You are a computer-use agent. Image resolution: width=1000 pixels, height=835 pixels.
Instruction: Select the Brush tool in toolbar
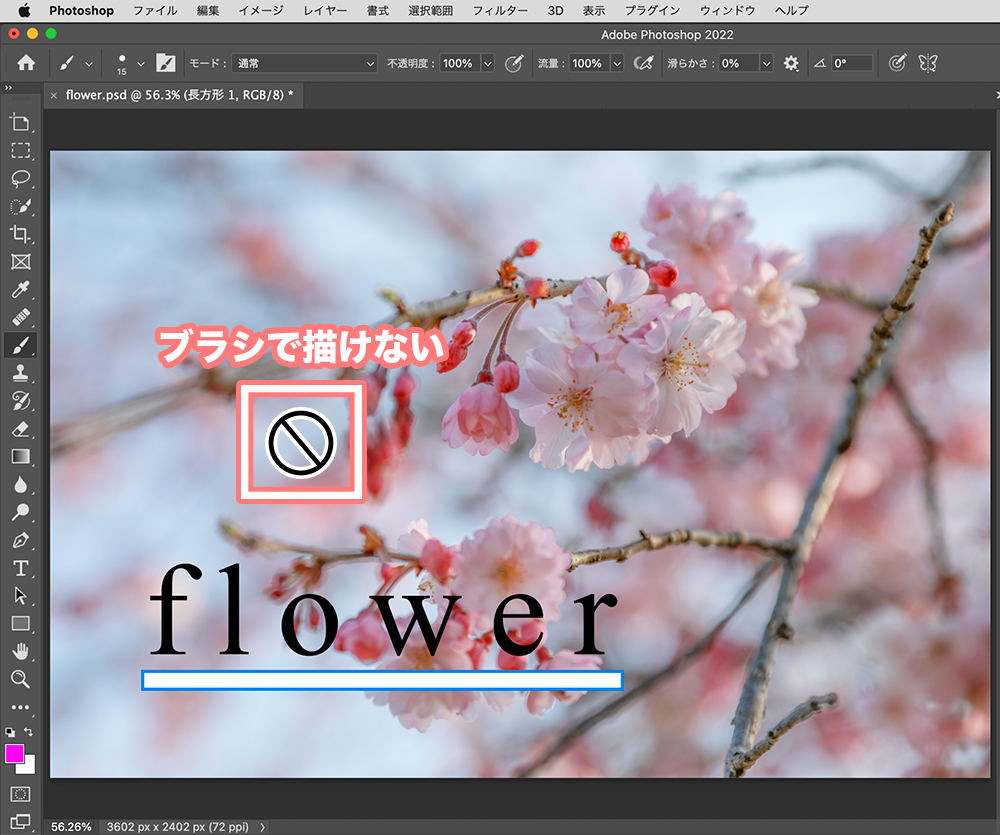[20, 345]
